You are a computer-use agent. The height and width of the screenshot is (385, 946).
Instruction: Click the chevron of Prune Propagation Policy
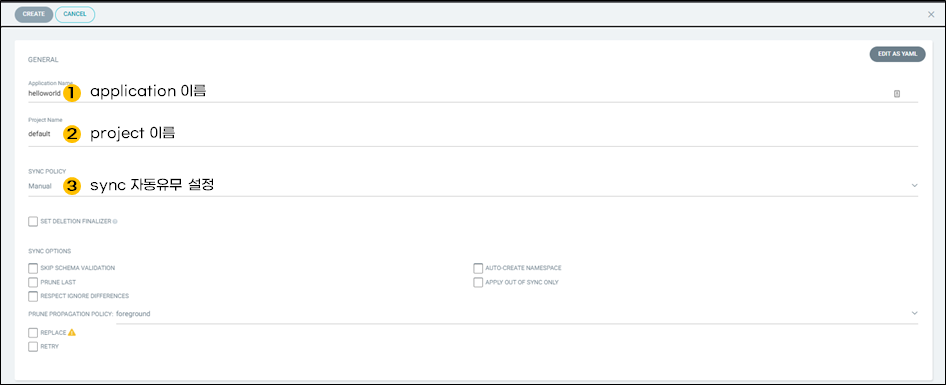[914, 313]
